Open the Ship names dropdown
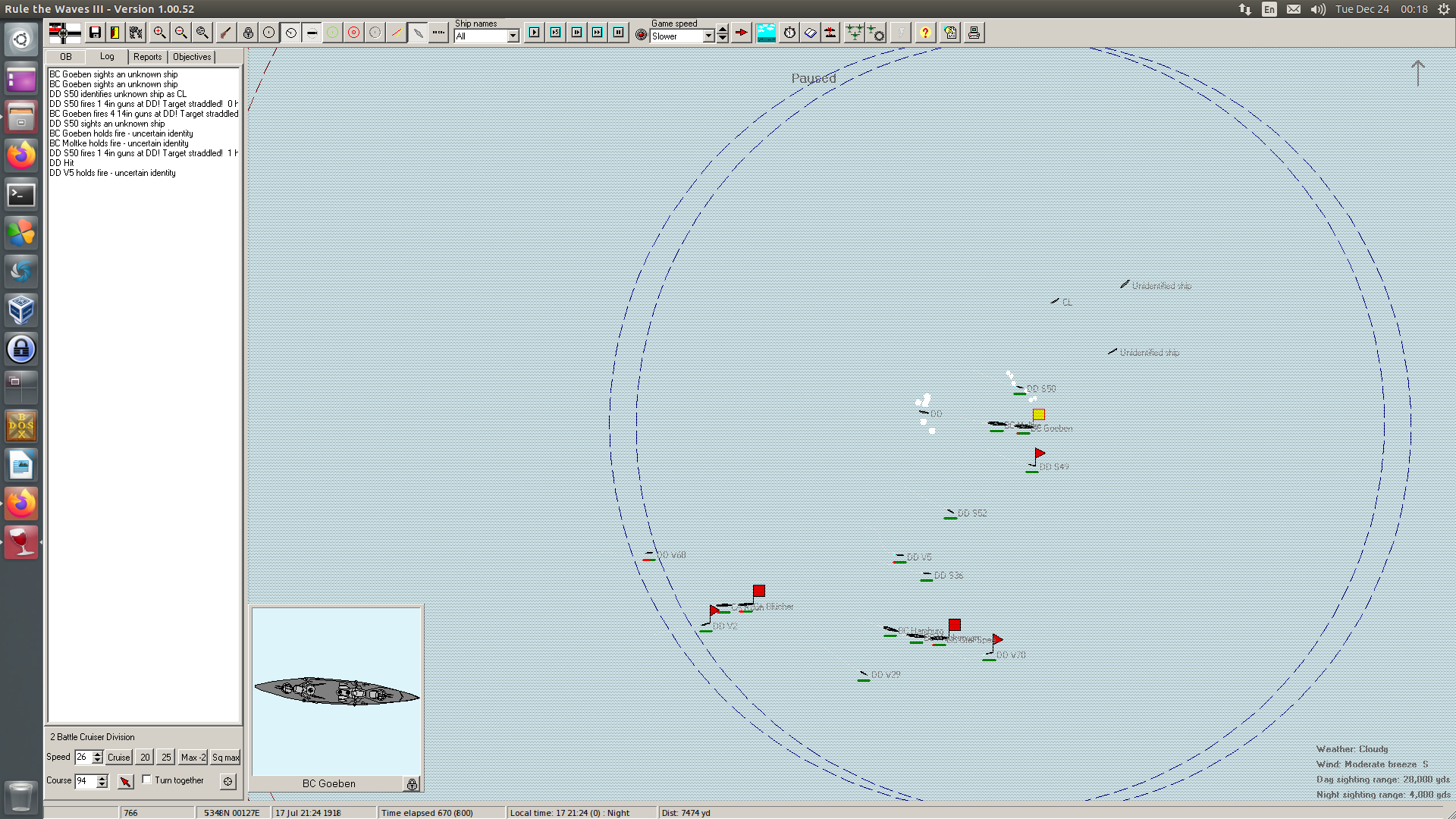The image size is (1456, 819). pos(513,36)
